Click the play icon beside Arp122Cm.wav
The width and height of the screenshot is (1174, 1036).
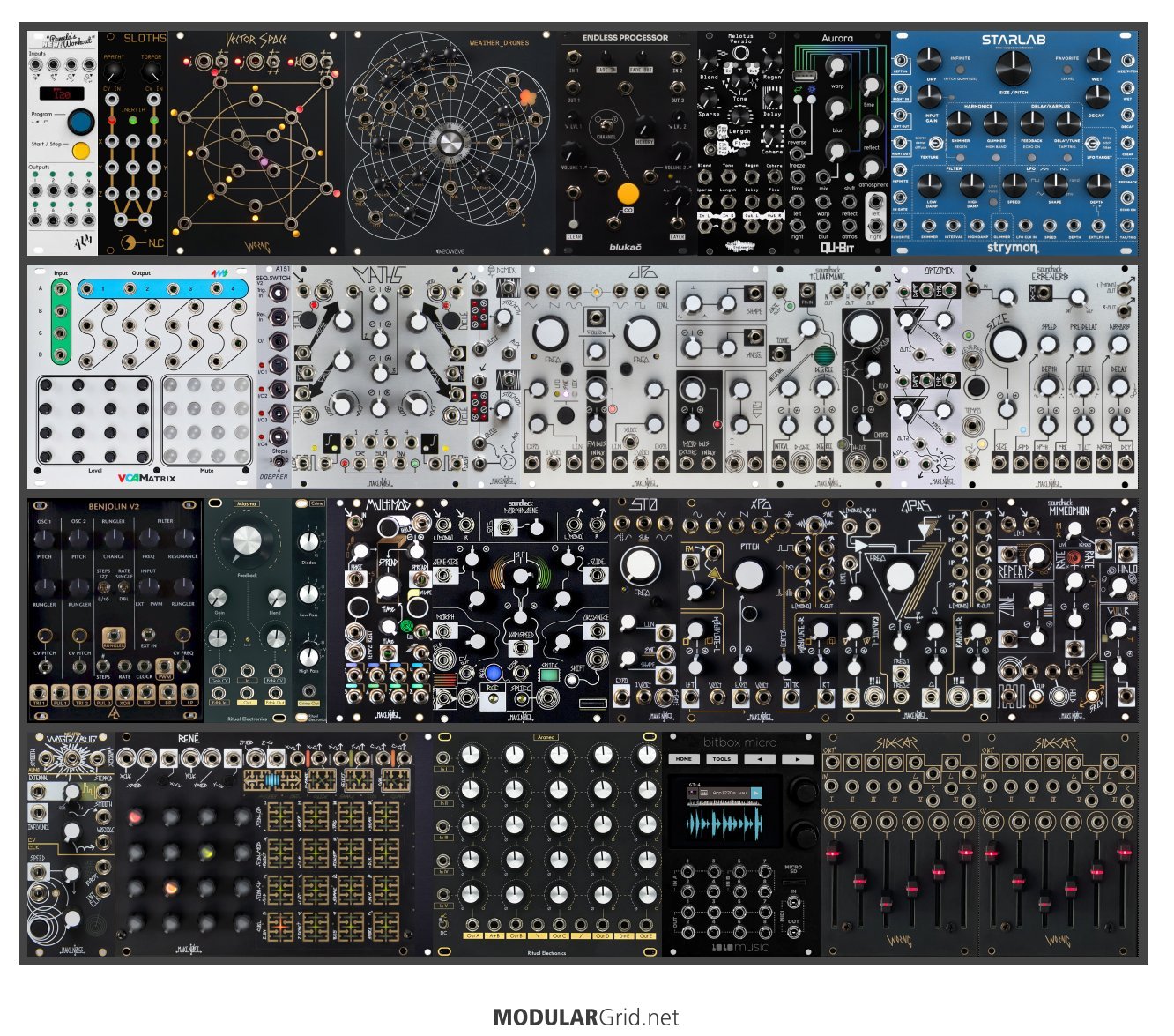pyautogui.click(x=757, y=794)
